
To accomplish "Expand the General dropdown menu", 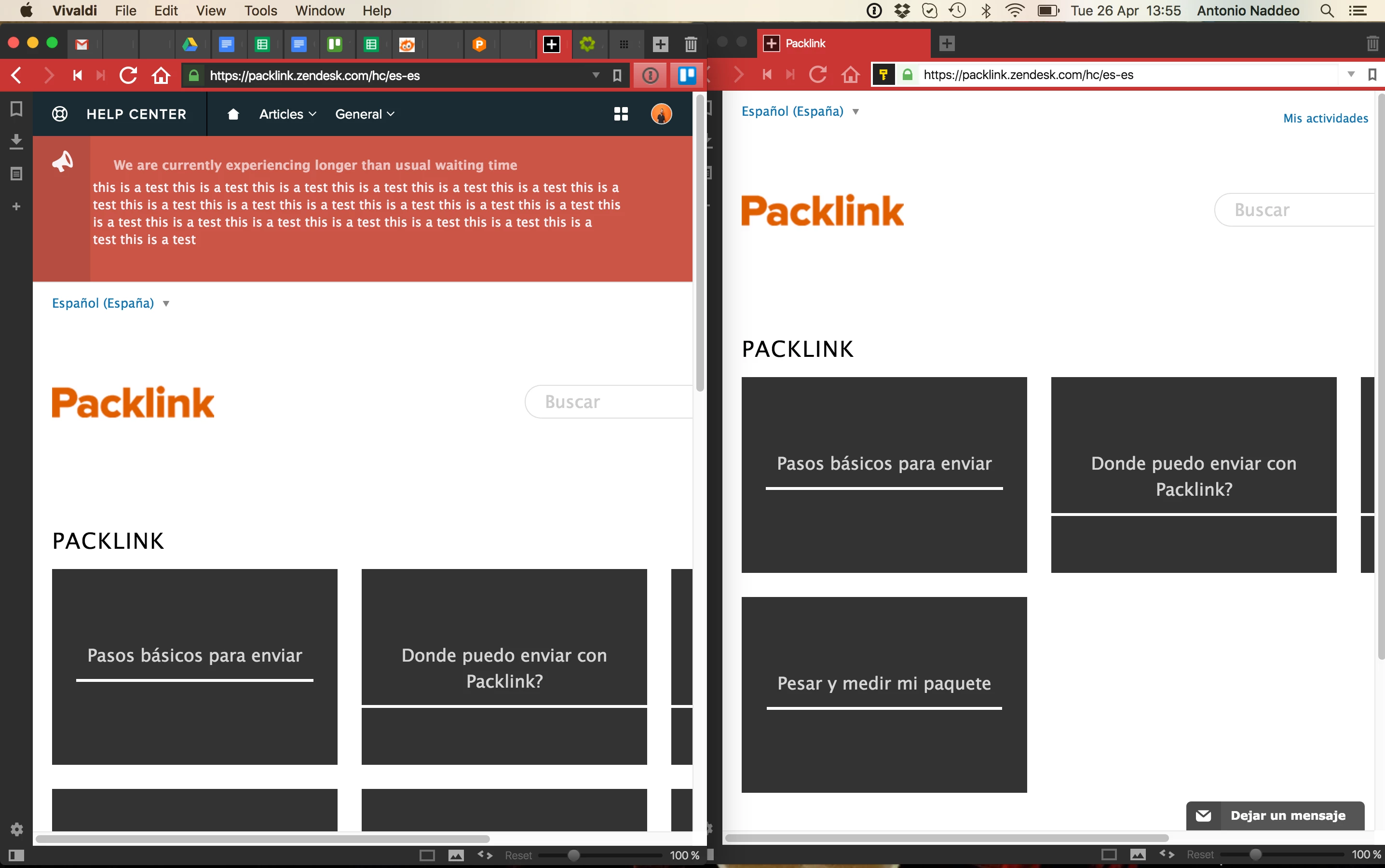I will pos(365,114).
